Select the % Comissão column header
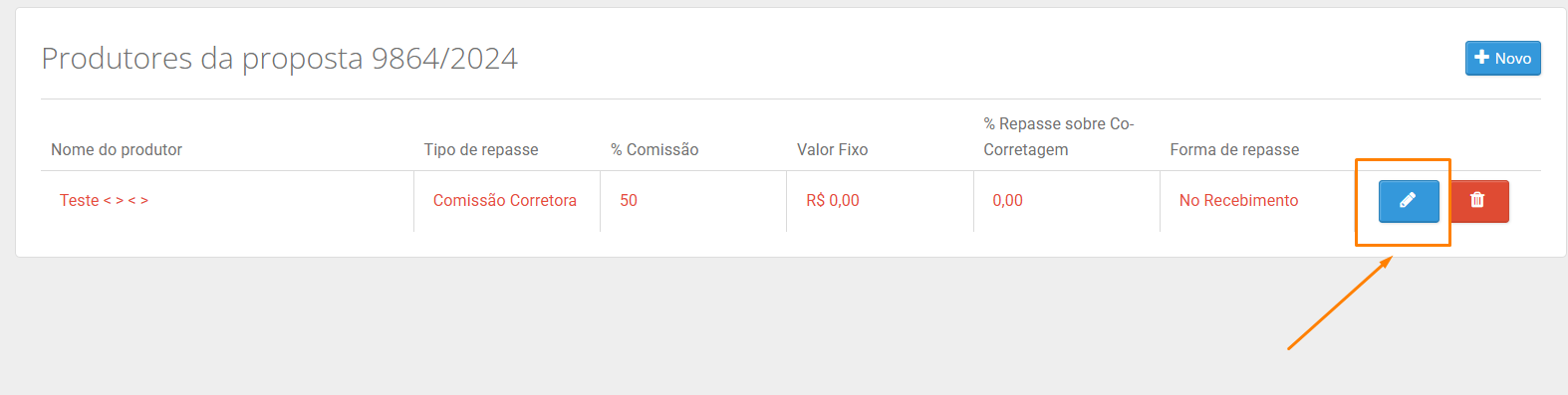This screenshot has width=1568, height=395. pos(654,149)
